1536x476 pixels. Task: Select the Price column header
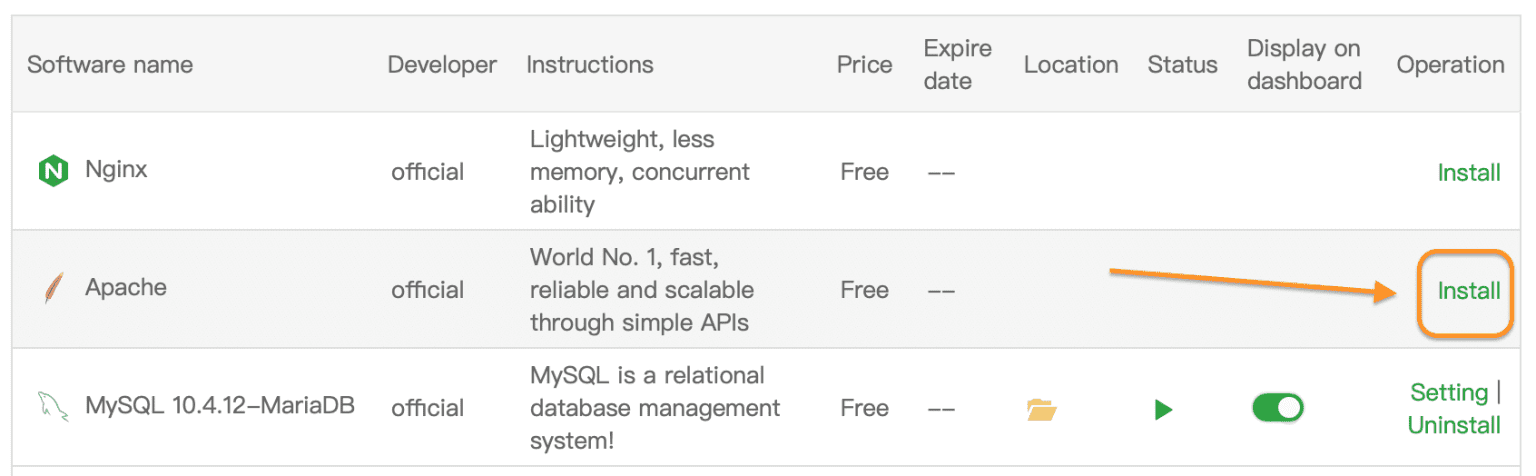(x=864, y=65)
